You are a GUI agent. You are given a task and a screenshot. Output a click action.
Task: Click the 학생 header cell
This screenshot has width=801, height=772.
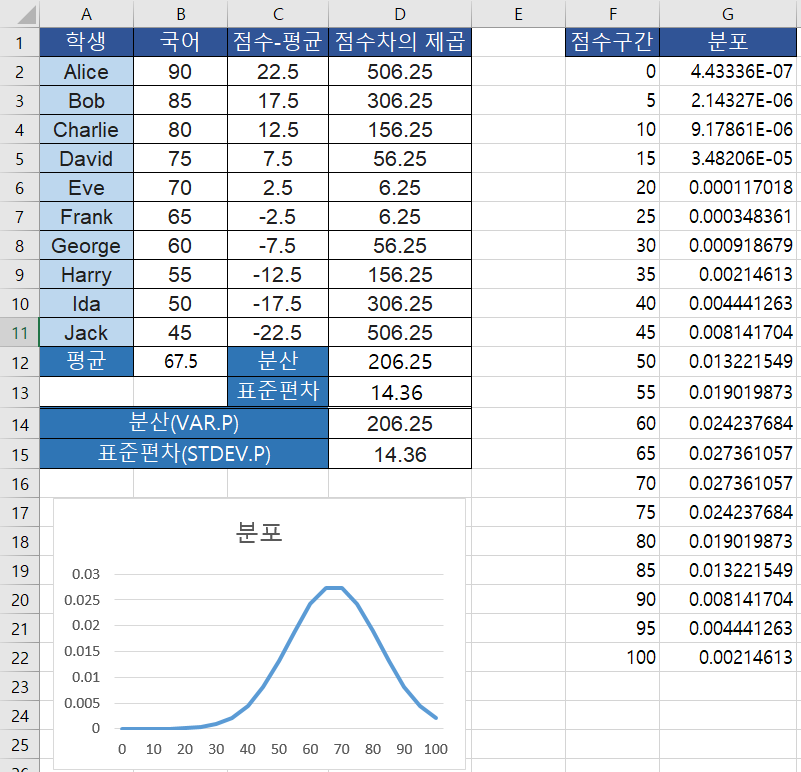tap(86, 42)
